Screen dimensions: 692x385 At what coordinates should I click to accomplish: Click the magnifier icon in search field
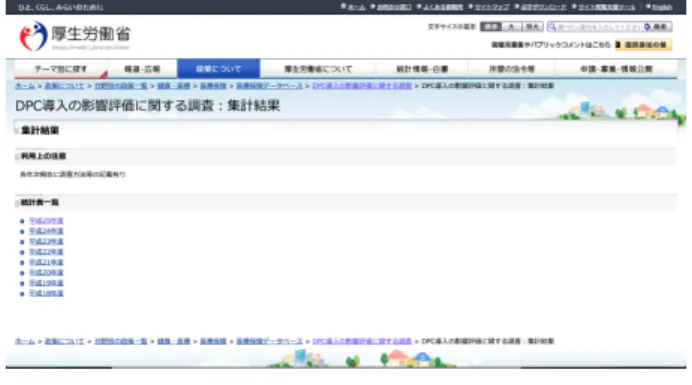click(552, 27)
